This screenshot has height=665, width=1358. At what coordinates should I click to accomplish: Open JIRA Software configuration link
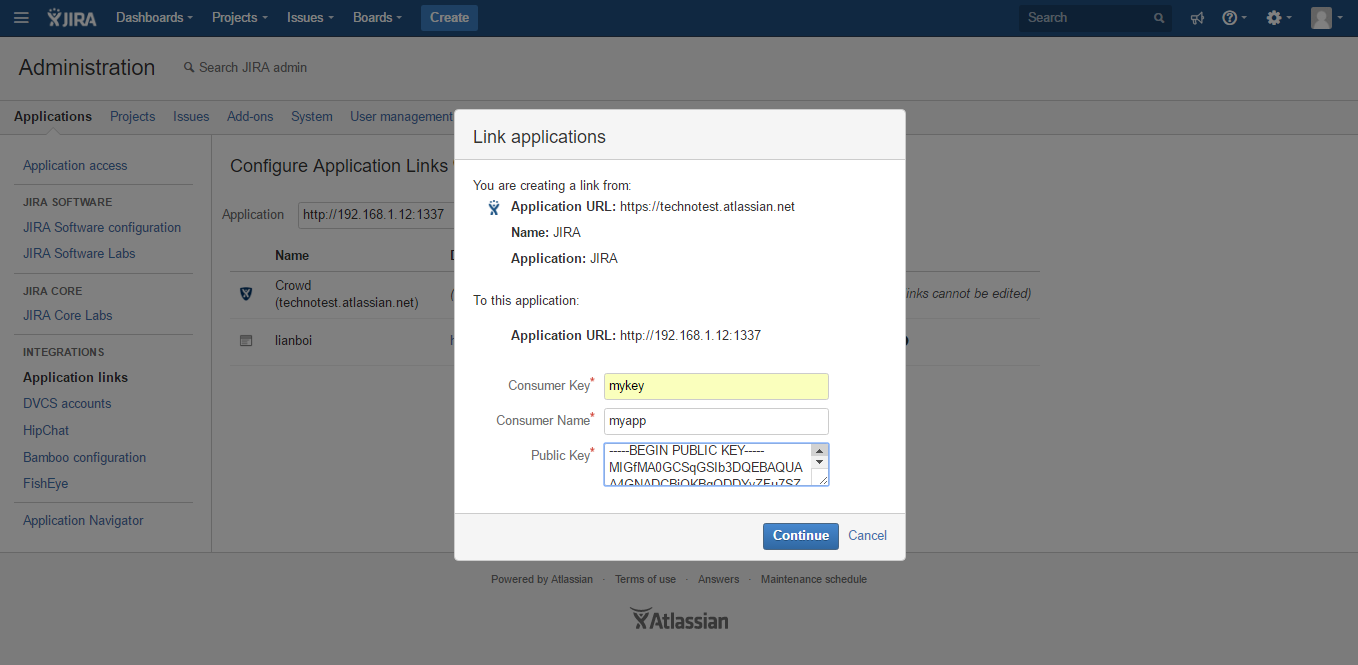pyautogui.click(x=102, y=228)
